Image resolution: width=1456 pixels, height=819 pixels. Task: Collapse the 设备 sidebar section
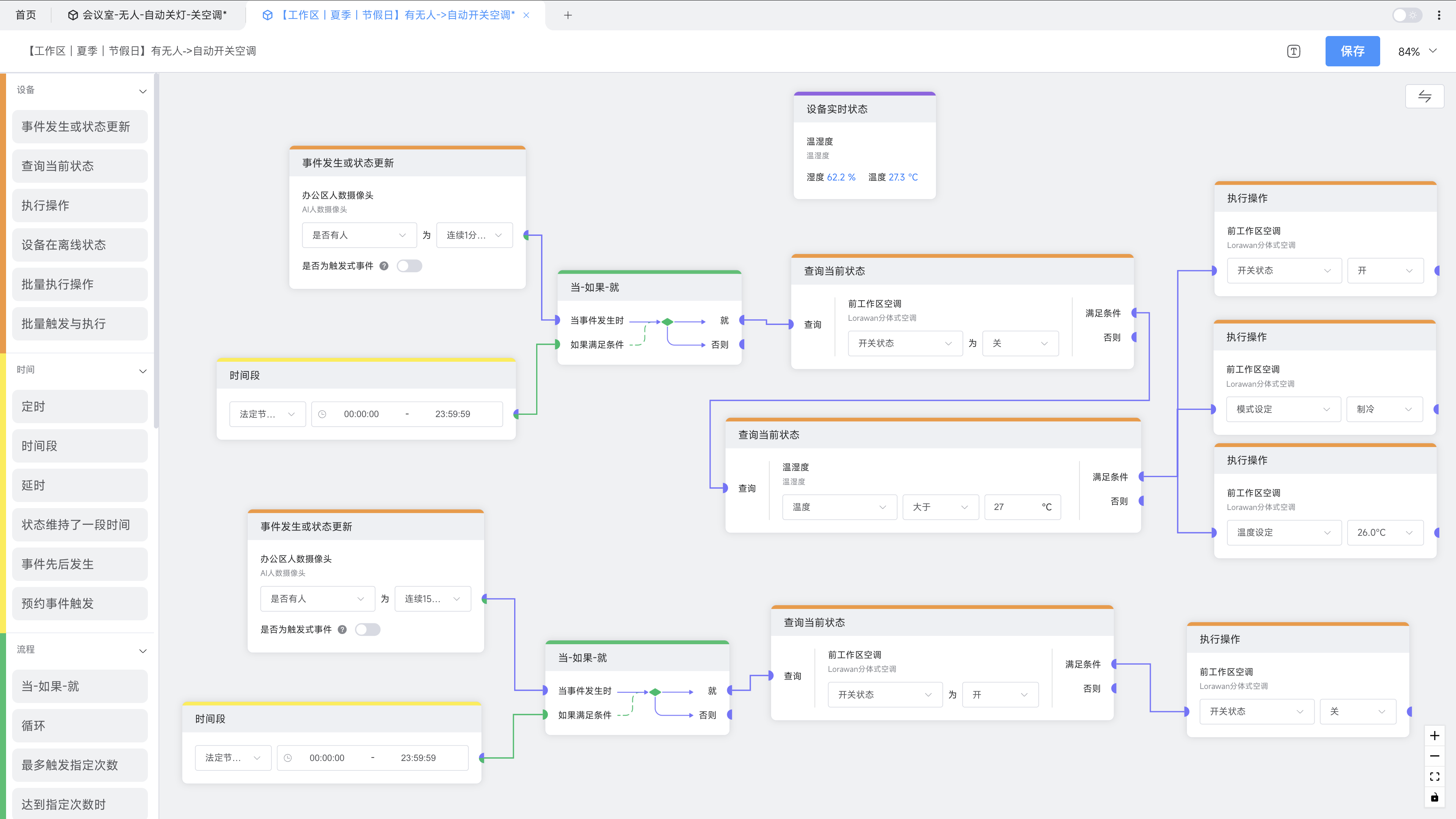143,91
